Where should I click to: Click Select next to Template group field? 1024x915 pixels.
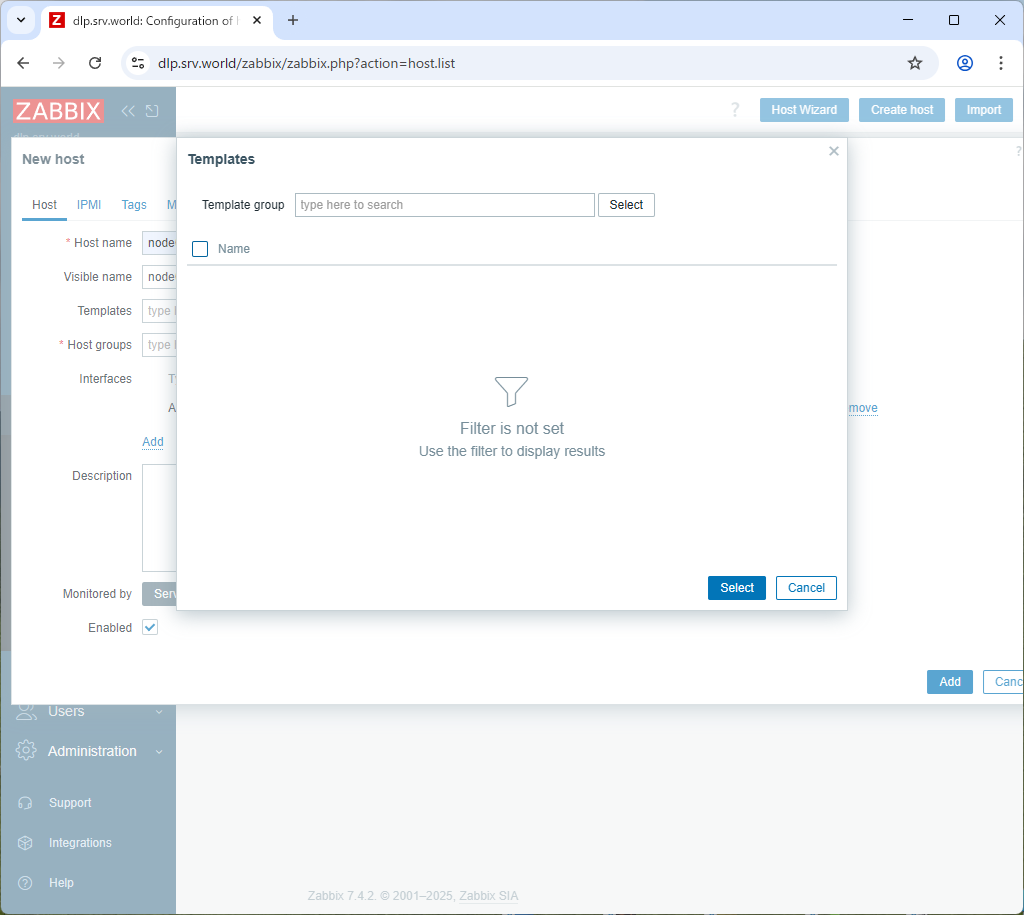[x=626, y=205]
